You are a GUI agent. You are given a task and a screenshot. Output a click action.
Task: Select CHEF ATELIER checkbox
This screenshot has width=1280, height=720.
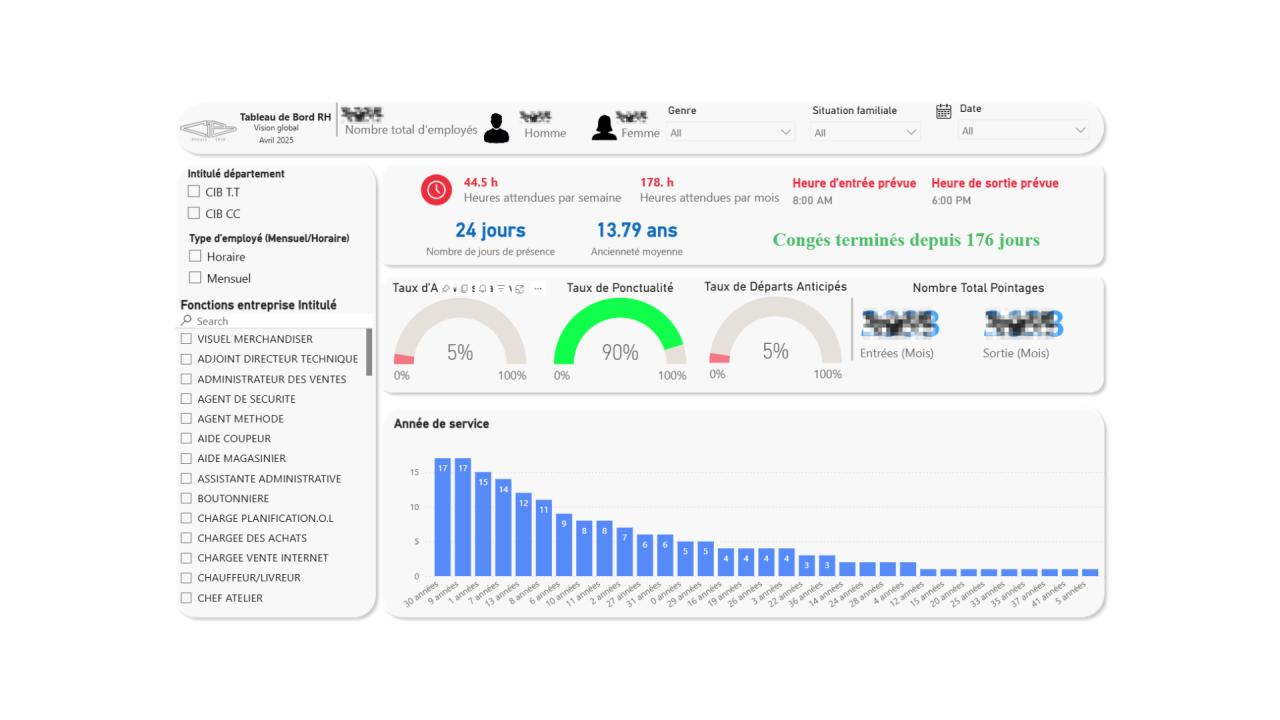(x=186, y=598)
